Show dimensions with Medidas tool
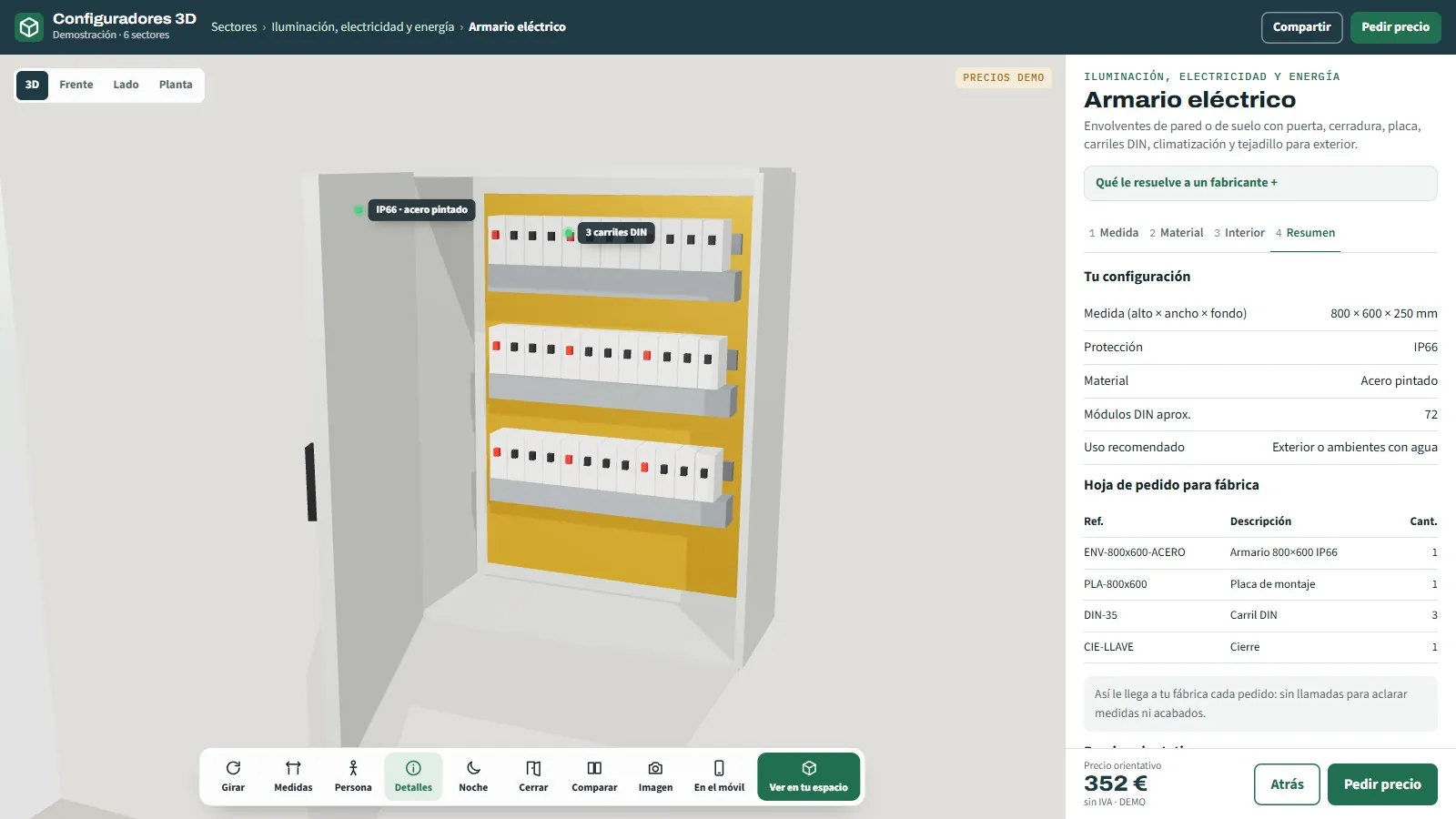Image resolution: width=1456 pixels, height=819 pixels. 293,776
